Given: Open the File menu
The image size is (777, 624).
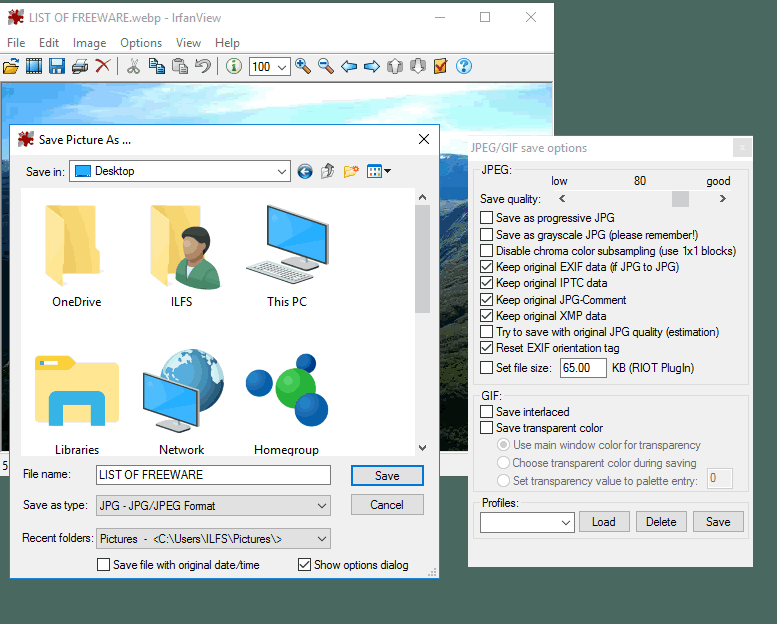Looking at the screenshot, I should point(16,43).
